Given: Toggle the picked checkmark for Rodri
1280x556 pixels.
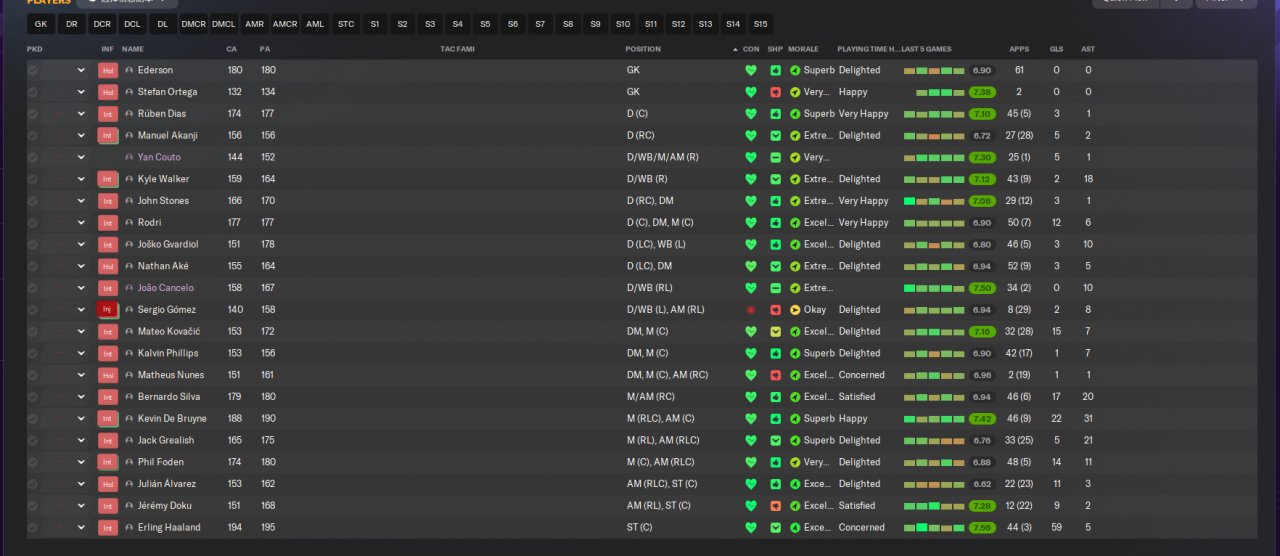Looking at the screenshot, I should (33, 223).
